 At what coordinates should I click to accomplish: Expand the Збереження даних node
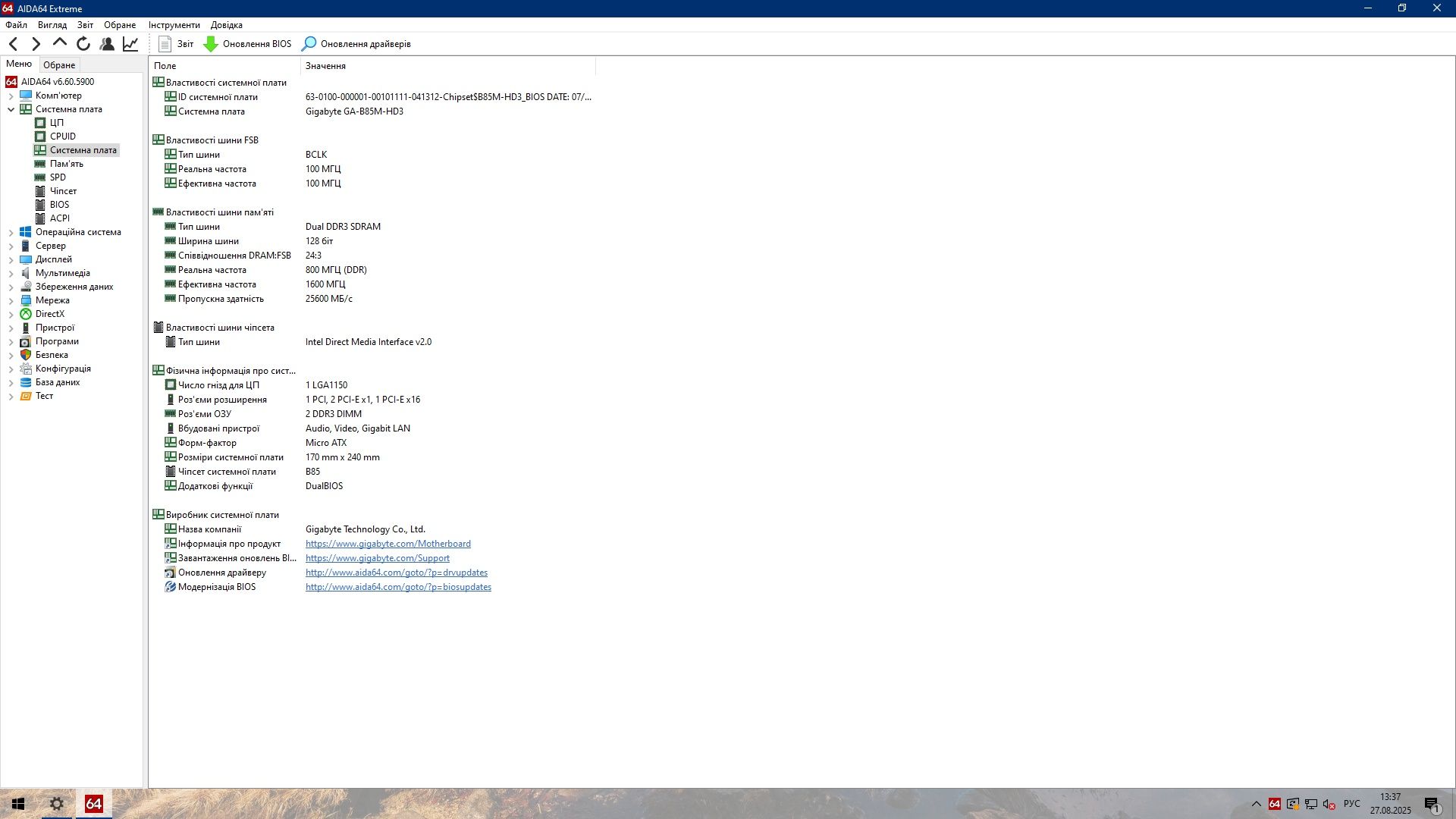coord(11,287)
